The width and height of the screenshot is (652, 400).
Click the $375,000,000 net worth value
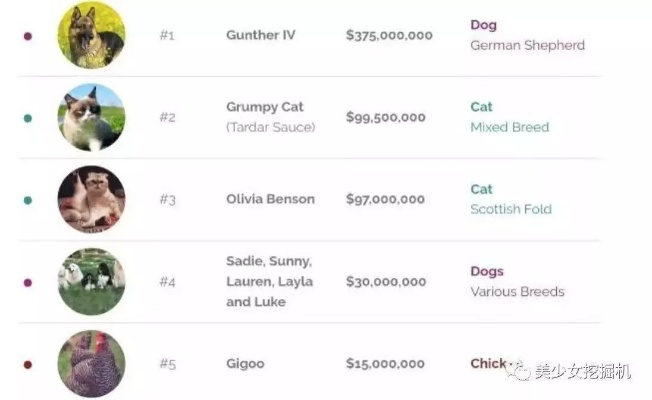(389, 35)
